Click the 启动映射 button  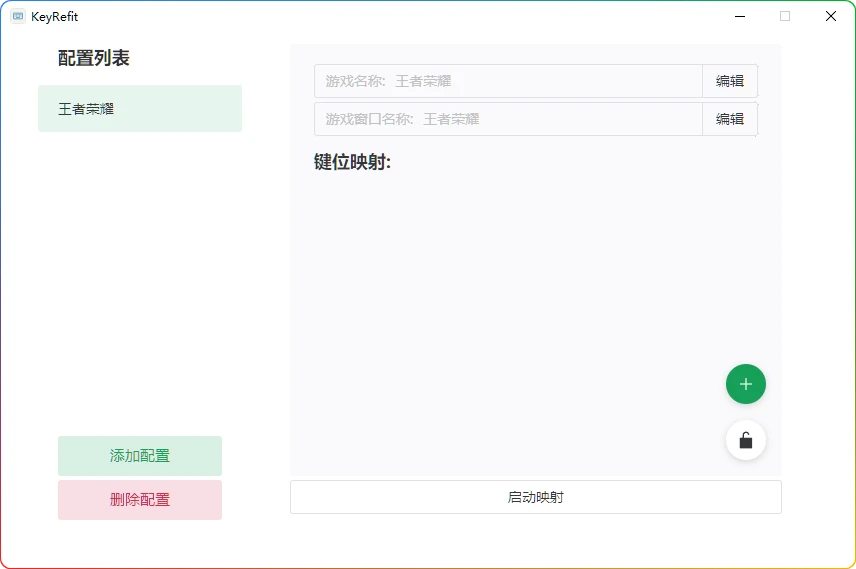(x=536, y=497)
